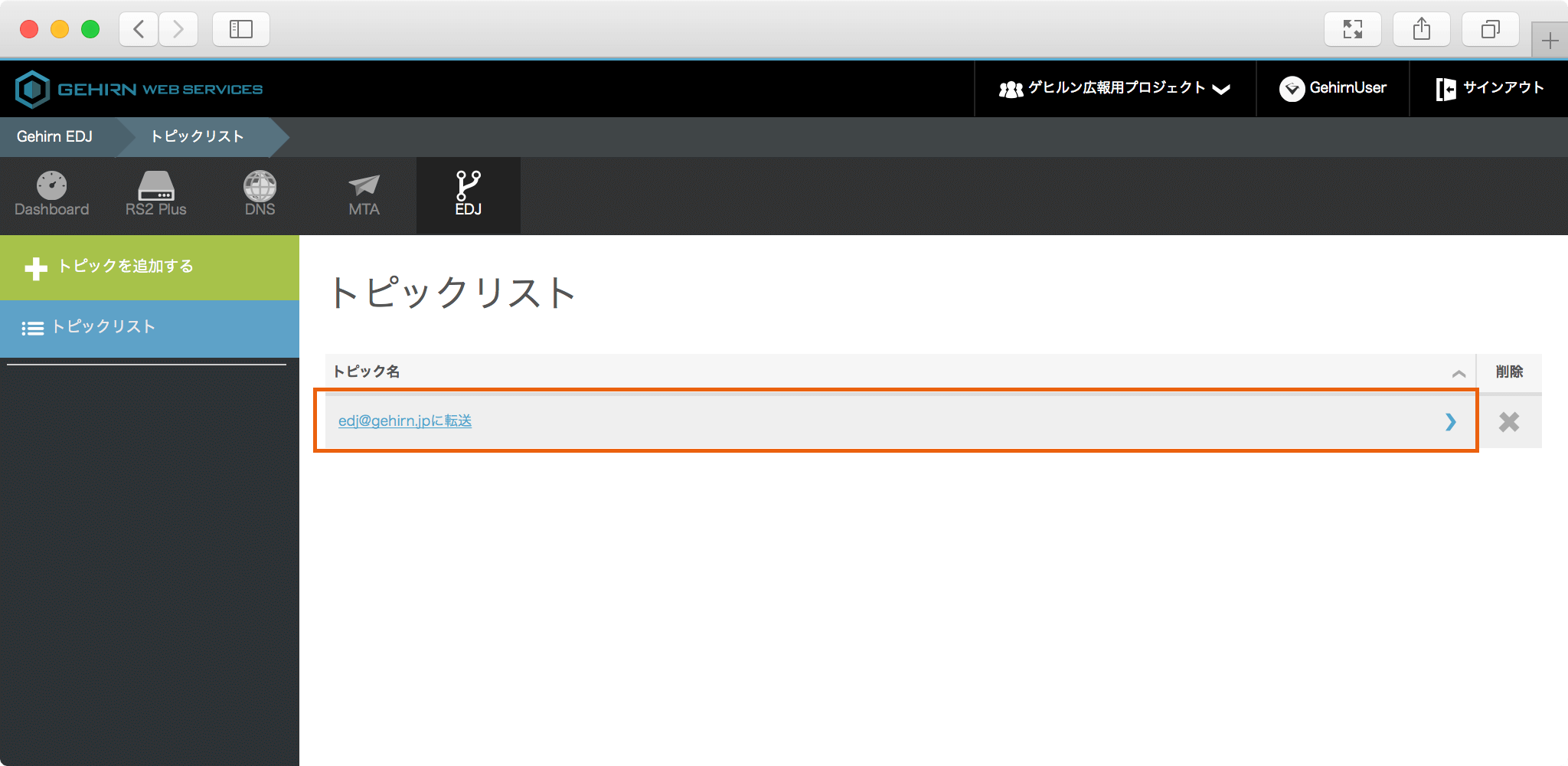Screen dimensions: 1568x766
Task: Click the plus icon to add topic
Action: click(36, 268)
